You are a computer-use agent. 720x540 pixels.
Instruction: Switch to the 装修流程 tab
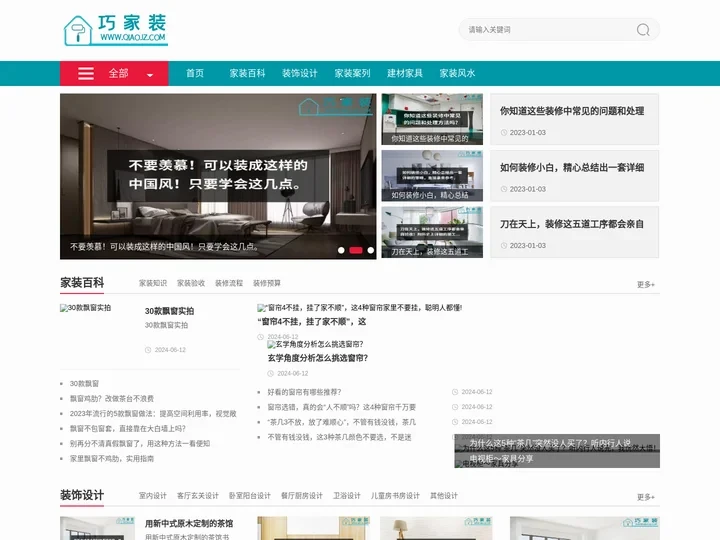pos(229,283)
